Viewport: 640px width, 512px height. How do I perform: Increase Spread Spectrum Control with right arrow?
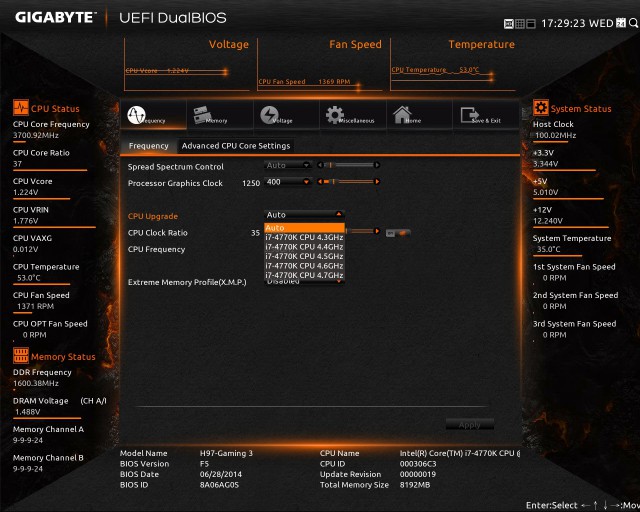point(377,165)
